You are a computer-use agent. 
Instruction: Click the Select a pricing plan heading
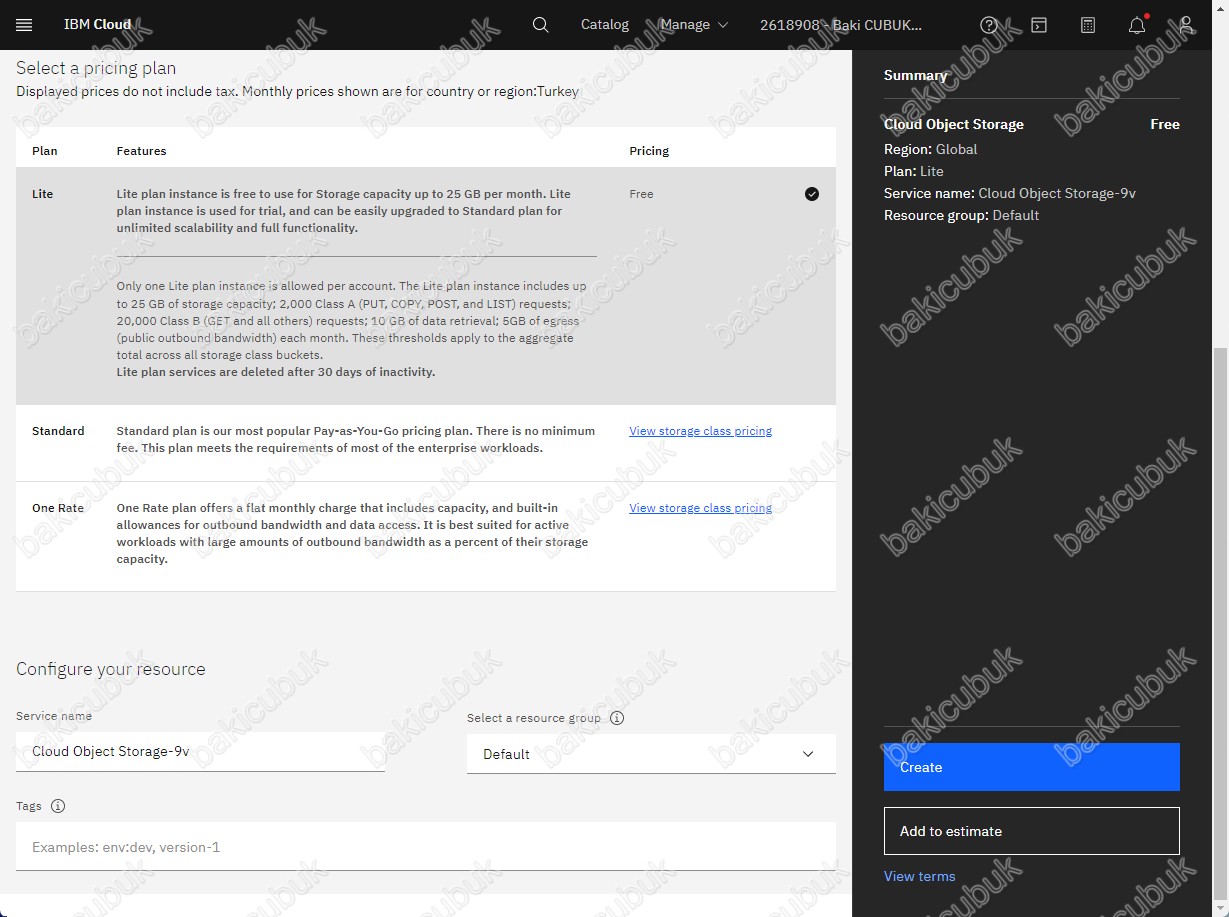click(96, 68)
